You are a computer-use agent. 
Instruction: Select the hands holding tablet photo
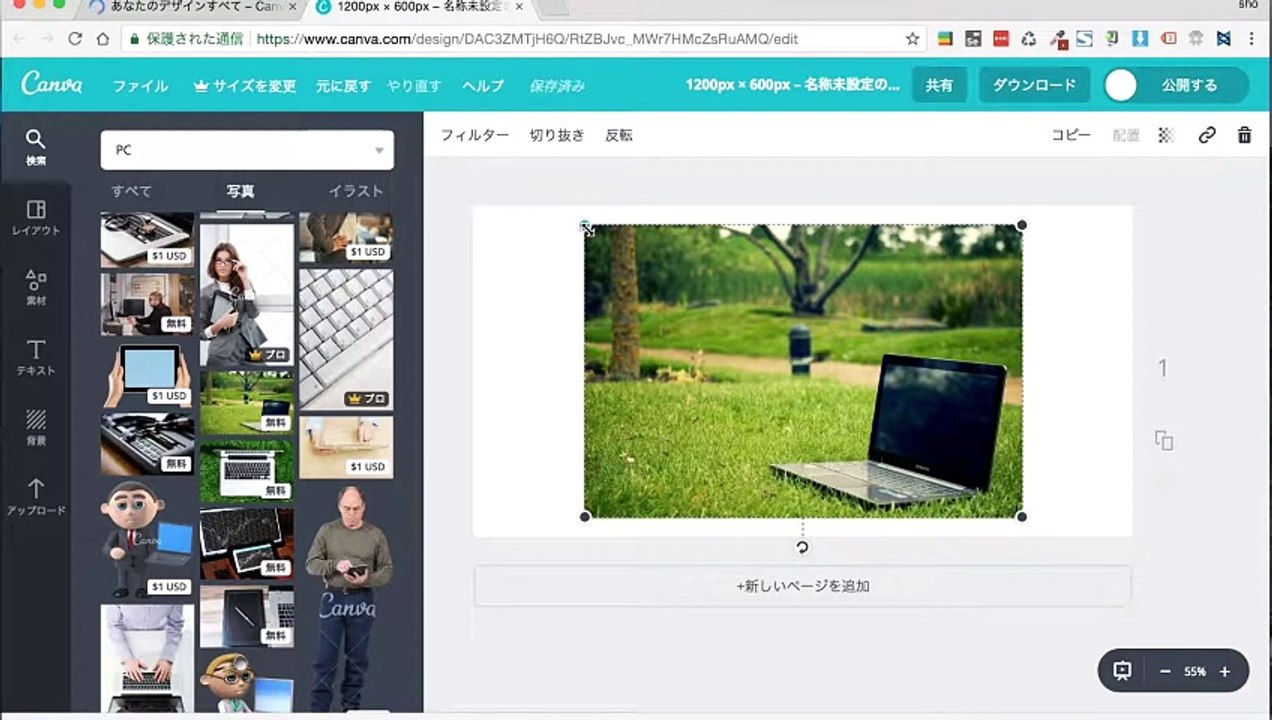coord(147,375)
